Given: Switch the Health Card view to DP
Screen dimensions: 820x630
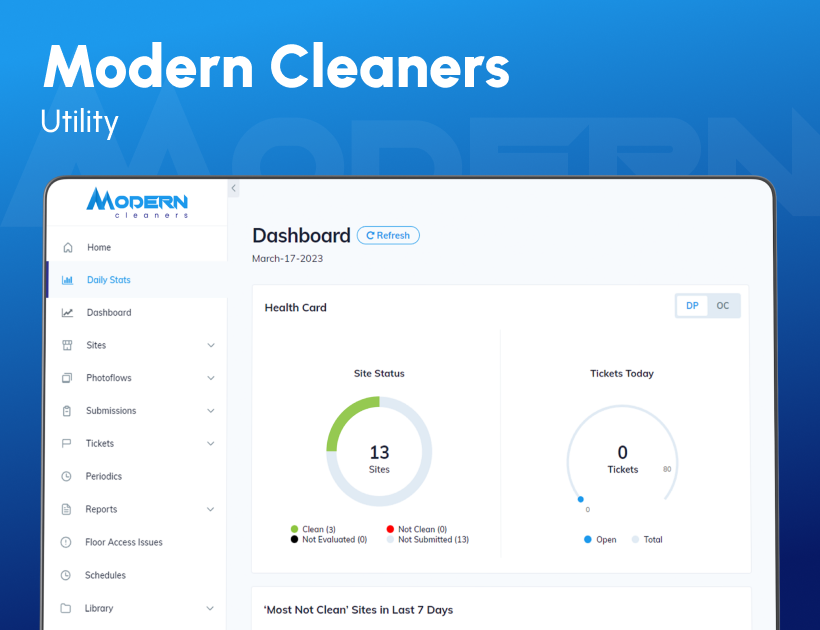Looking at the screenshot, I should click(691, 305).
